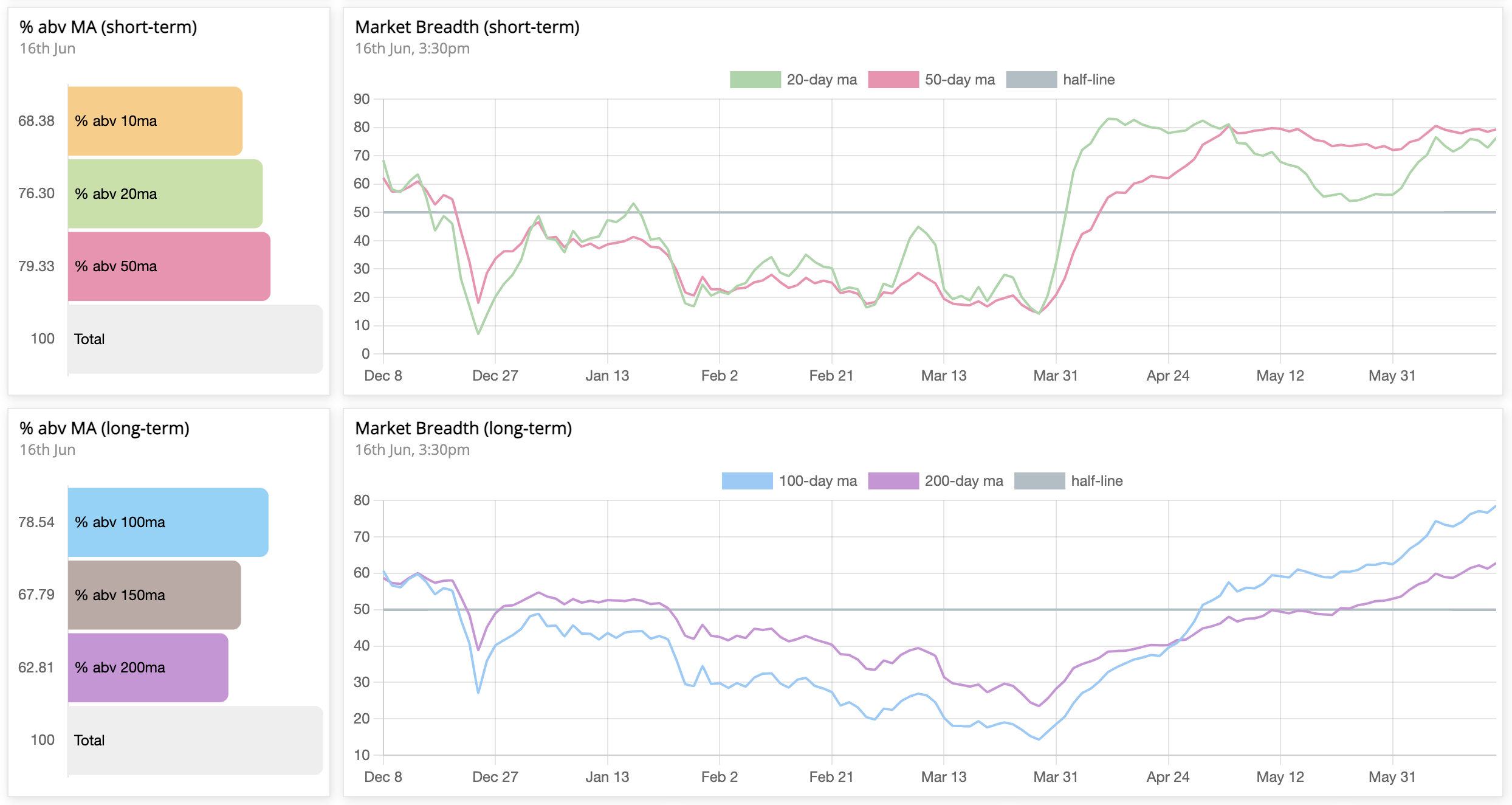Select the % abv 50ma bar

click(x=169, y=266)
